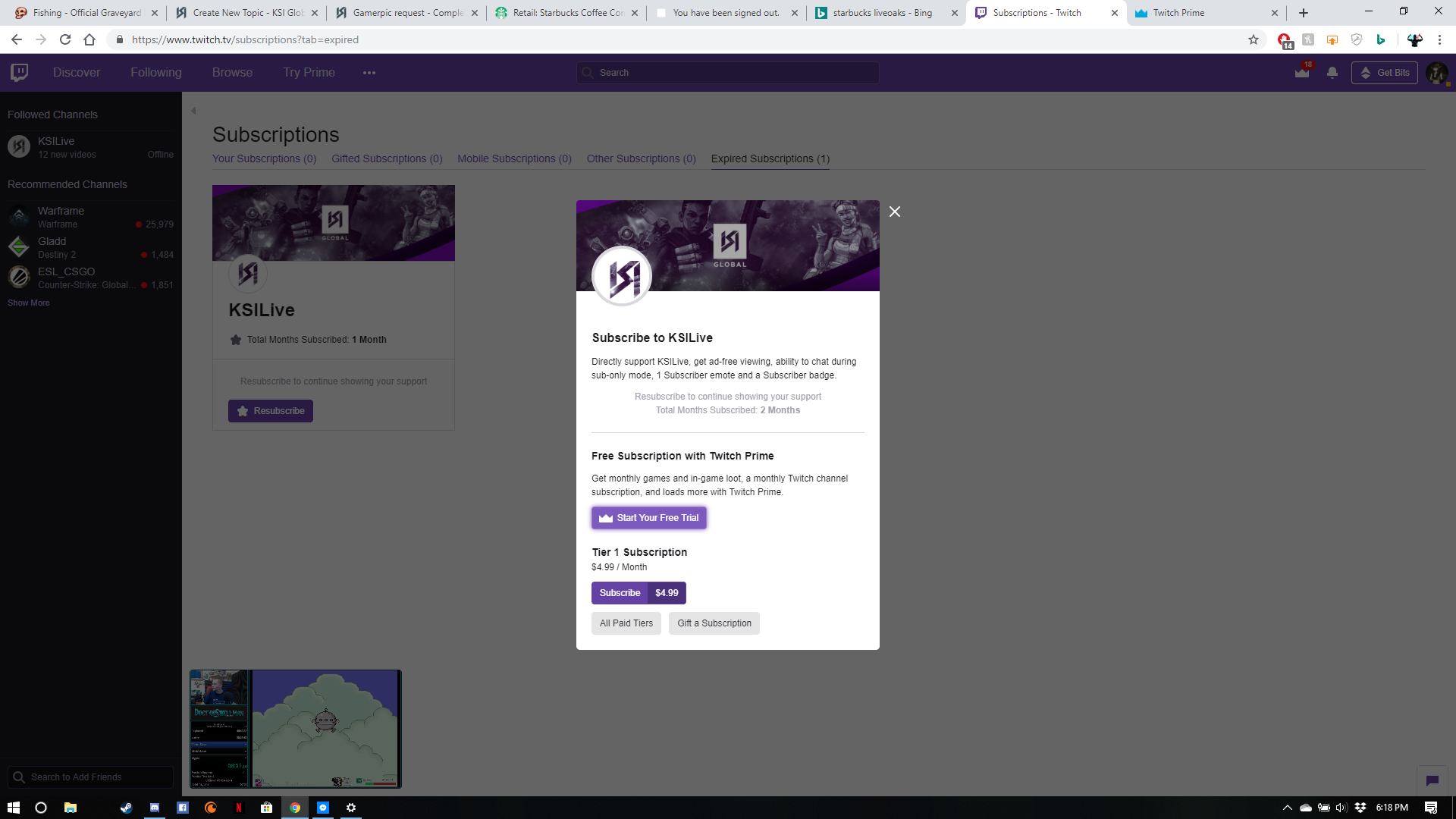Screen dimensions: 1456x819
Task: Click the browser address bar URL
Action: pos(245,39)
